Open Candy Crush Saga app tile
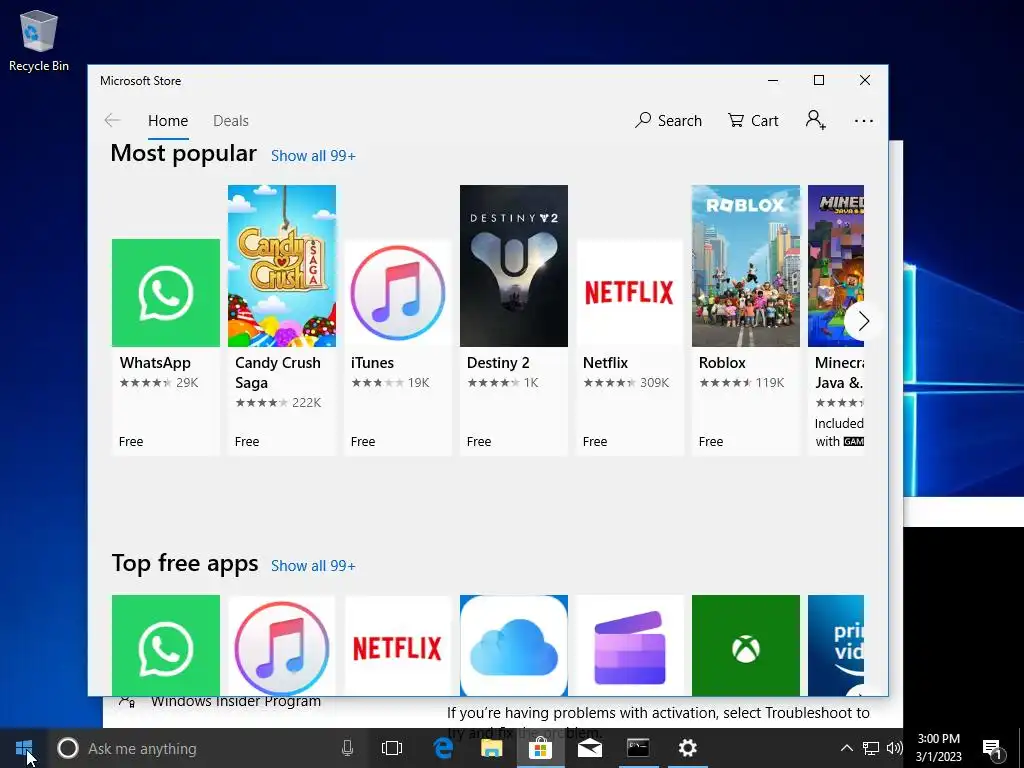This screenshot has width=1024, height=768. 281,320
